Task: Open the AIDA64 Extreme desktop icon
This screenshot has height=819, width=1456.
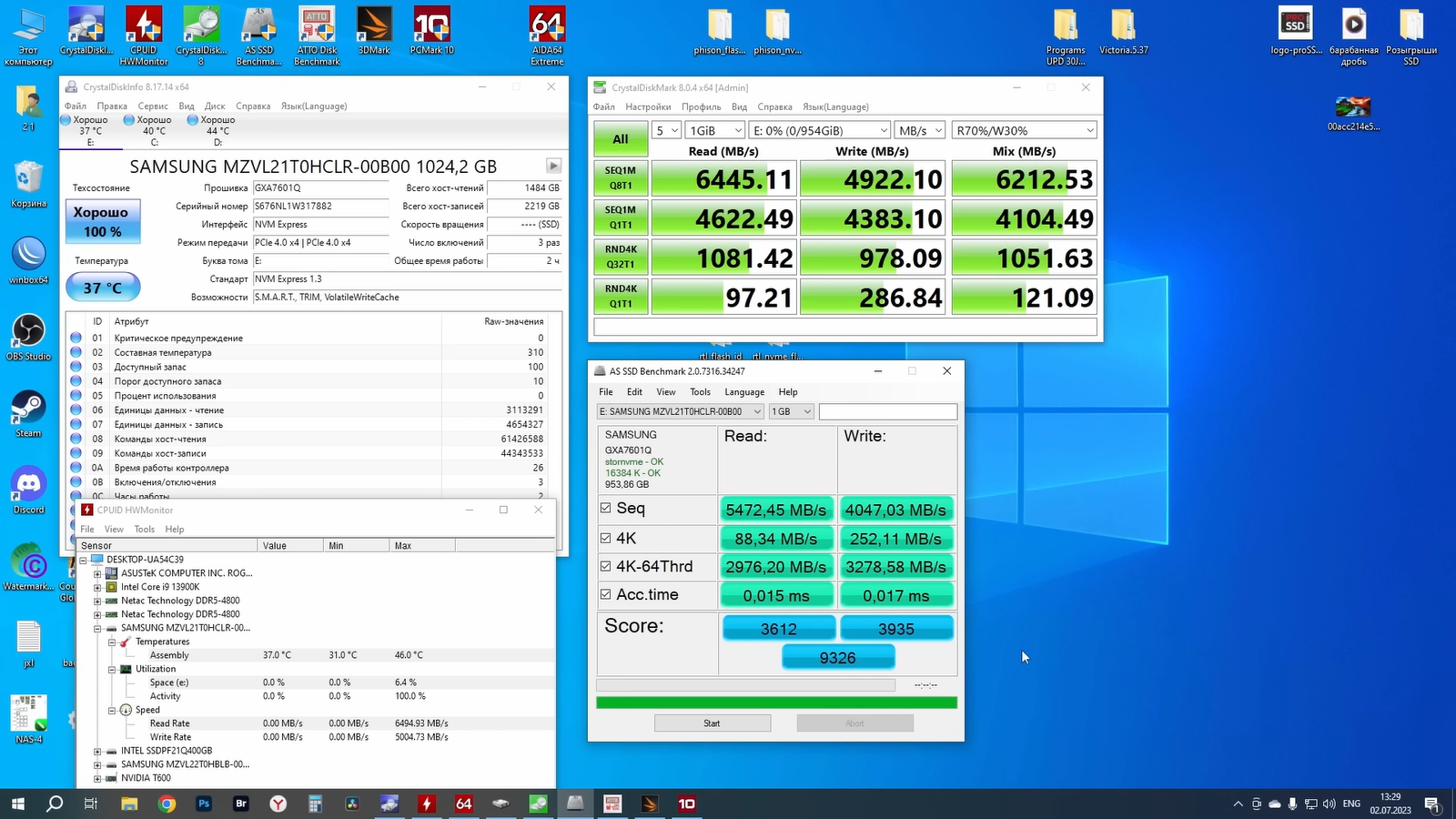Action: [547, 30]
